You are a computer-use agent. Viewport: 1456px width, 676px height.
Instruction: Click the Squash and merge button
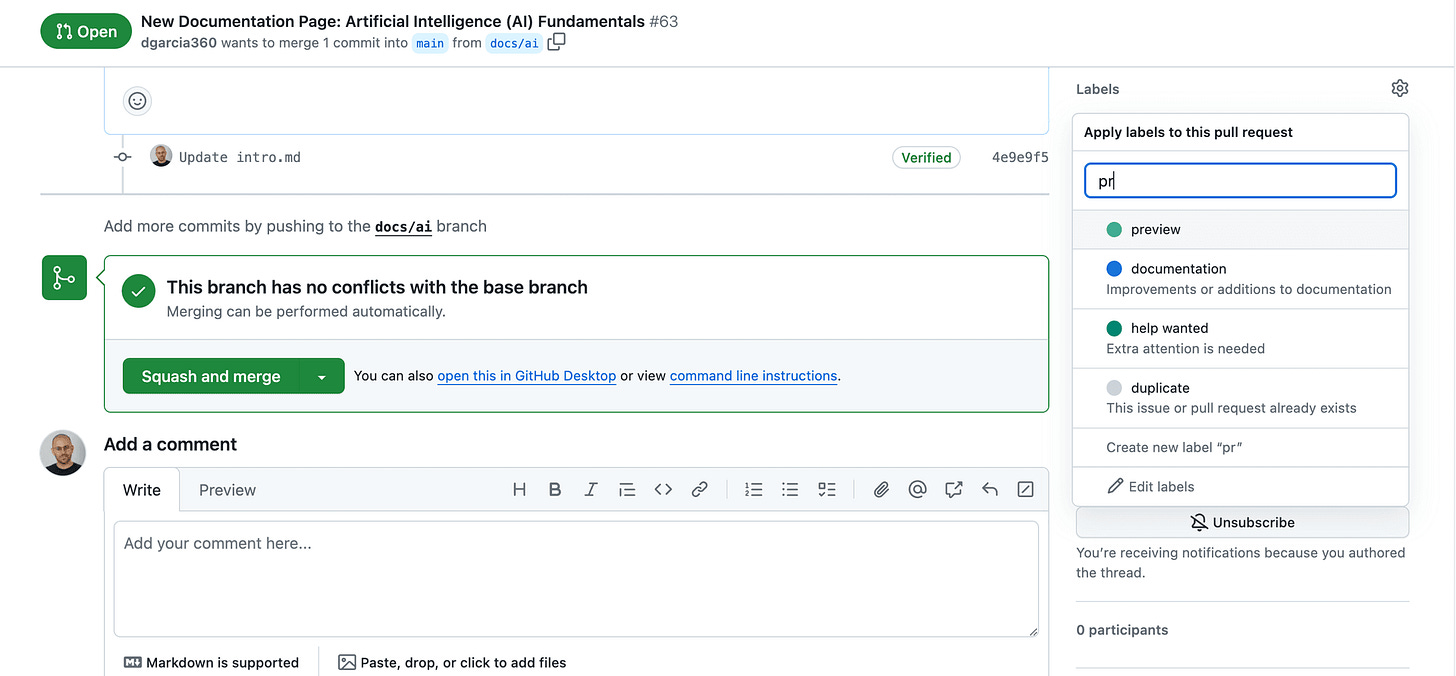click(210, 376)
